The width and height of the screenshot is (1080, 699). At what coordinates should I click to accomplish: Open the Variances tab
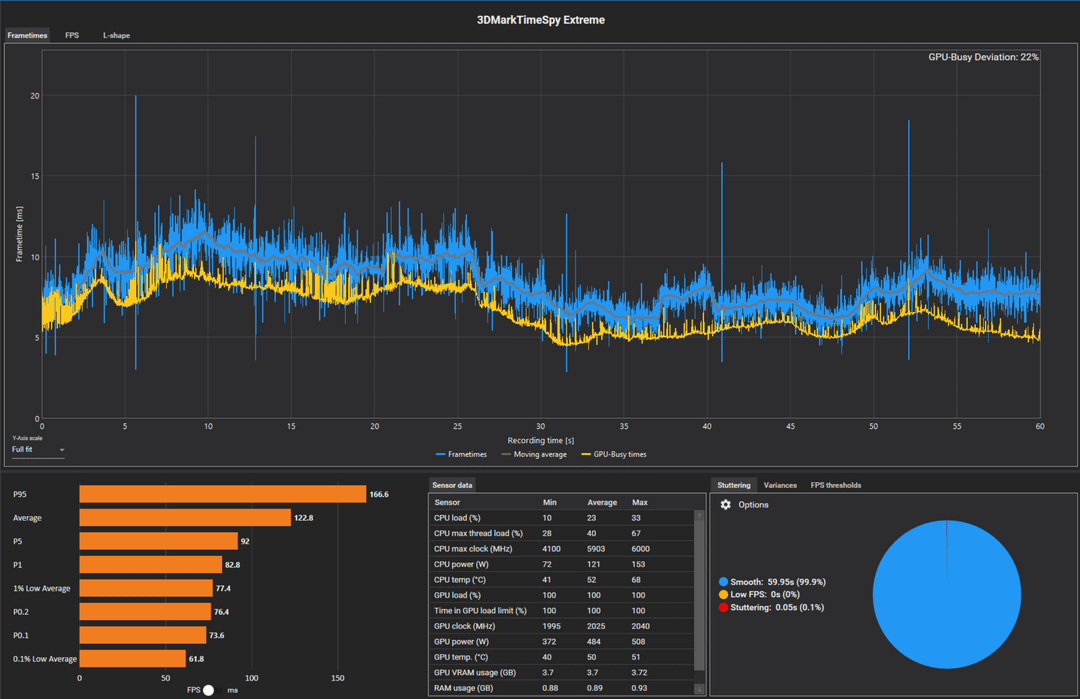tap(780, 486)
